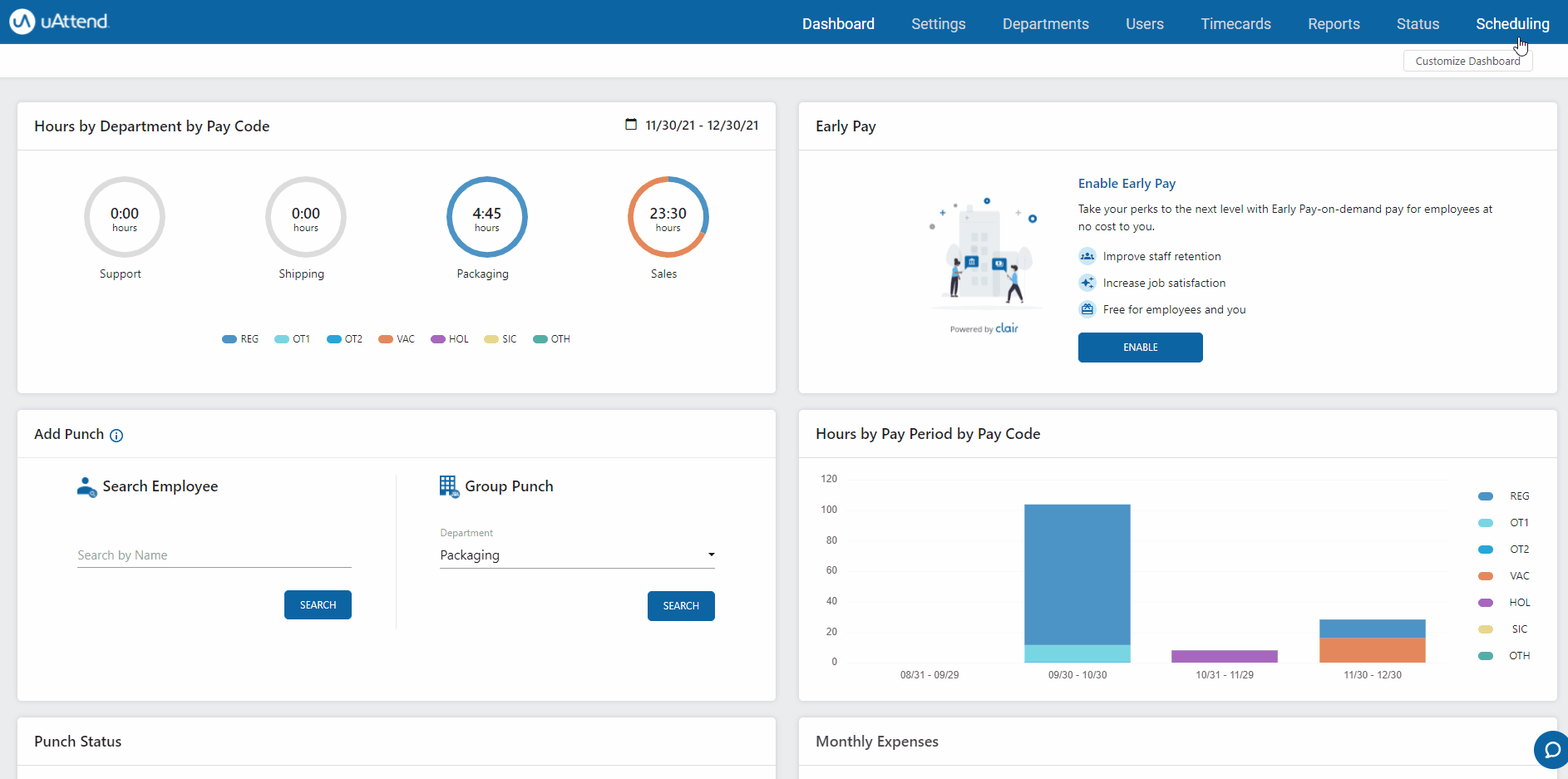This screenshot has width=1568, height=779.
Task: Click the Sales hours donut chart
Action: click(668, 217)
